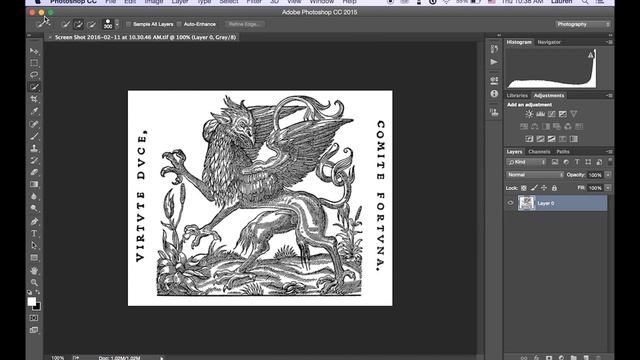This screenshot has width=640, height=360.
Task: Enable Sample All Layers checkbox
Action: (129, 24)
